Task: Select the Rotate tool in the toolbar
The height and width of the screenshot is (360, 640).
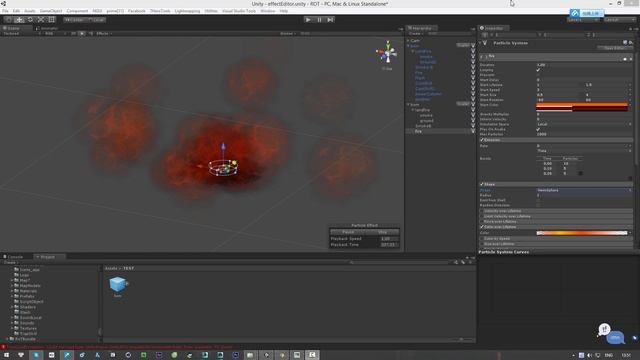Action: coord(30,20)
